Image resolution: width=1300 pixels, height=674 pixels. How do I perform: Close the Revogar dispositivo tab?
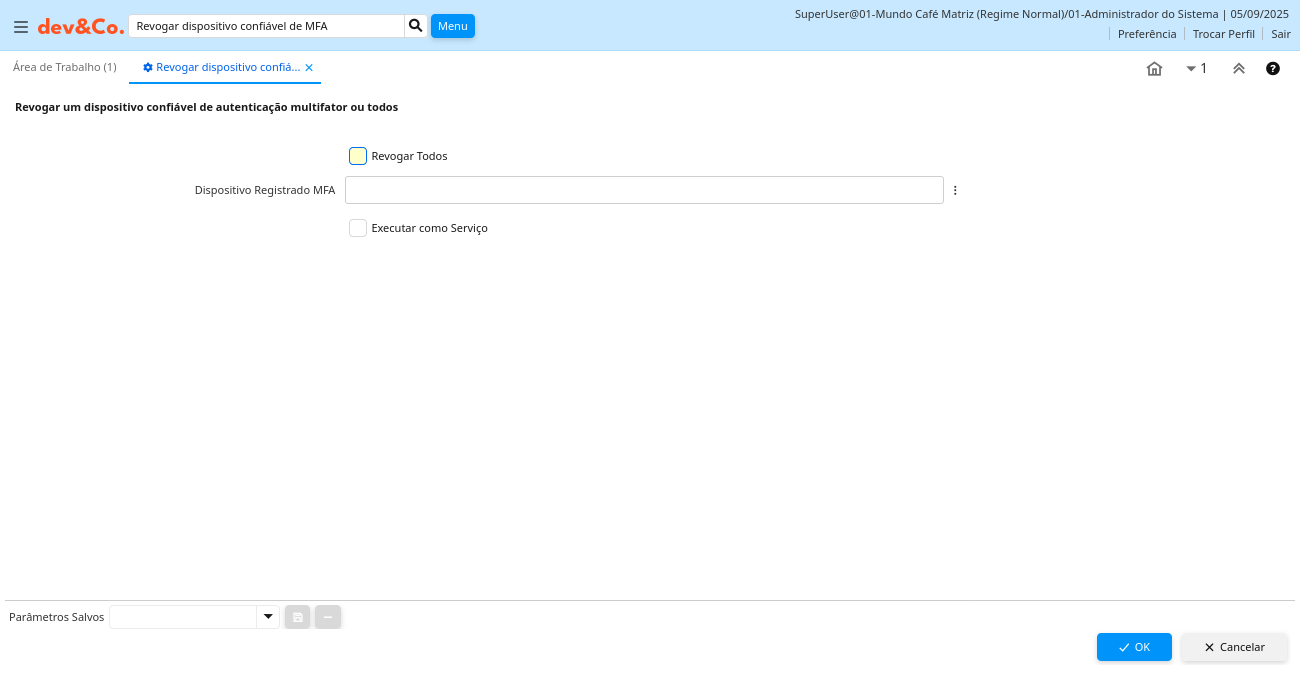309,68
